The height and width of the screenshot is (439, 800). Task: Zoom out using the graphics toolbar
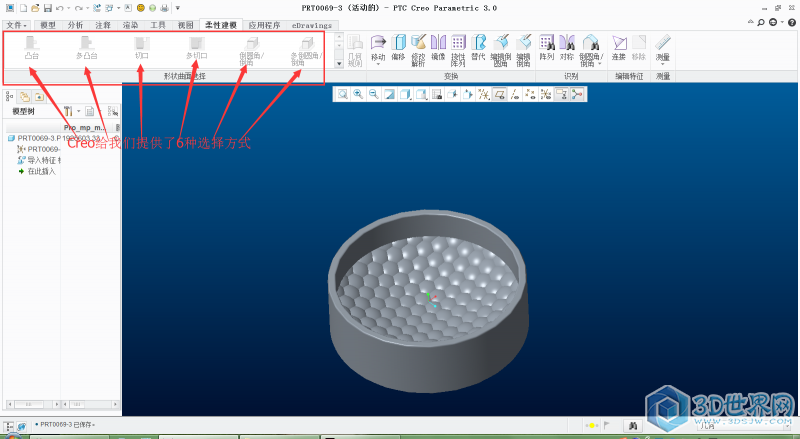374,94
